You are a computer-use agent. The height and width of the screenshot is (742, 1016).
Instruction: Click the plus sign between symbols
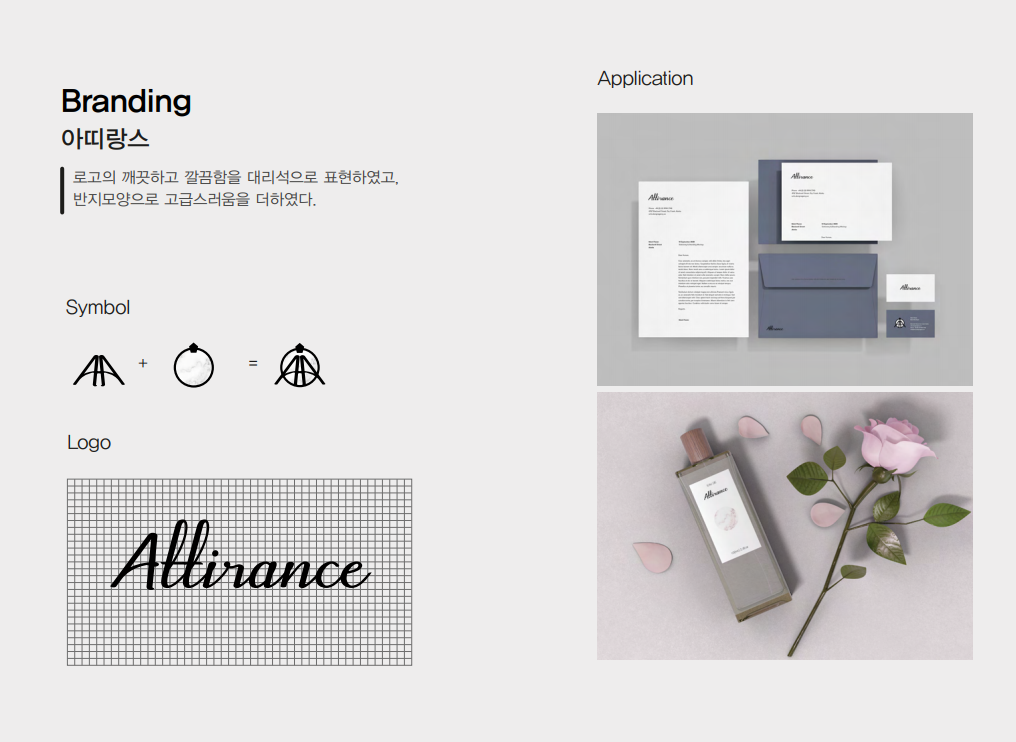[143, 363]
